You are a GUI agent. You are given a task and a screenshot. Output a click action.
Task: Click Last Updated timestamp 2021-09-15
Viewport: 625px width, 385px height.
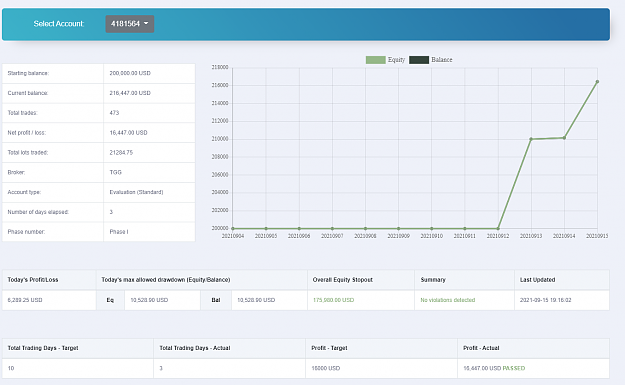tap(545, 300)
